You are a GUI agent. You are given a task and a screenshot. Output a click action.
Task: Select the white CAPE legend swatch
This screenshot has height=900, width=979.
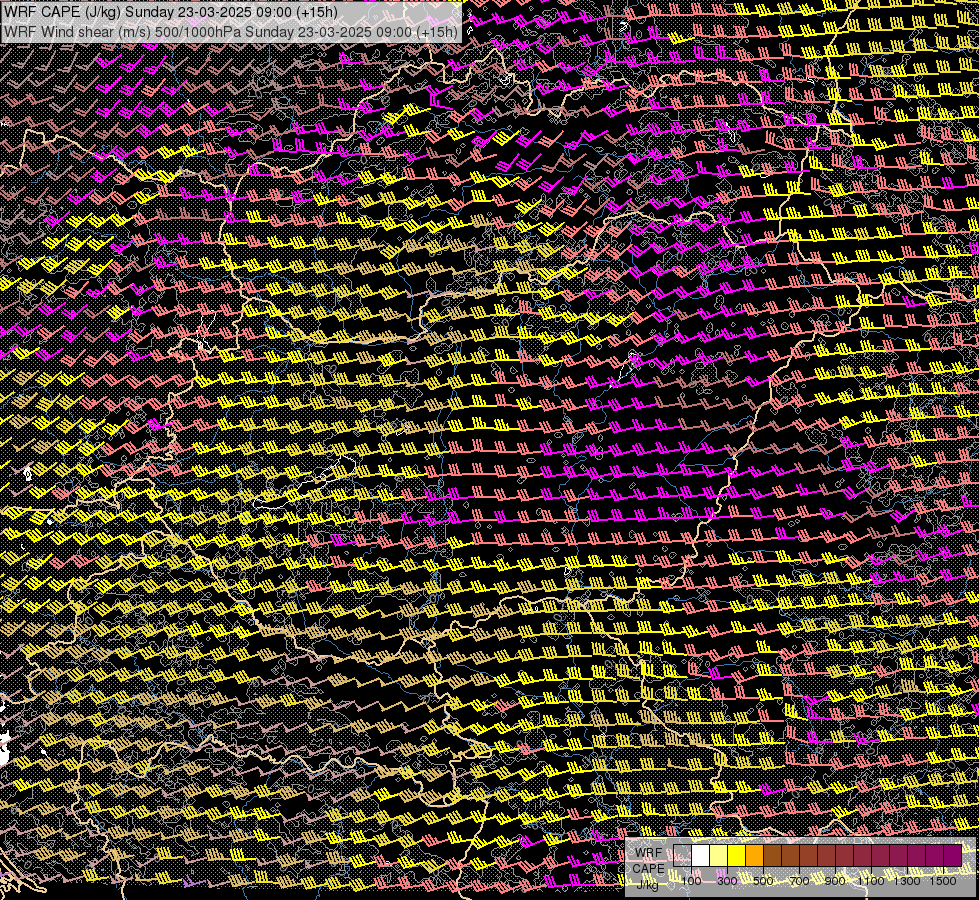point(701,855)
